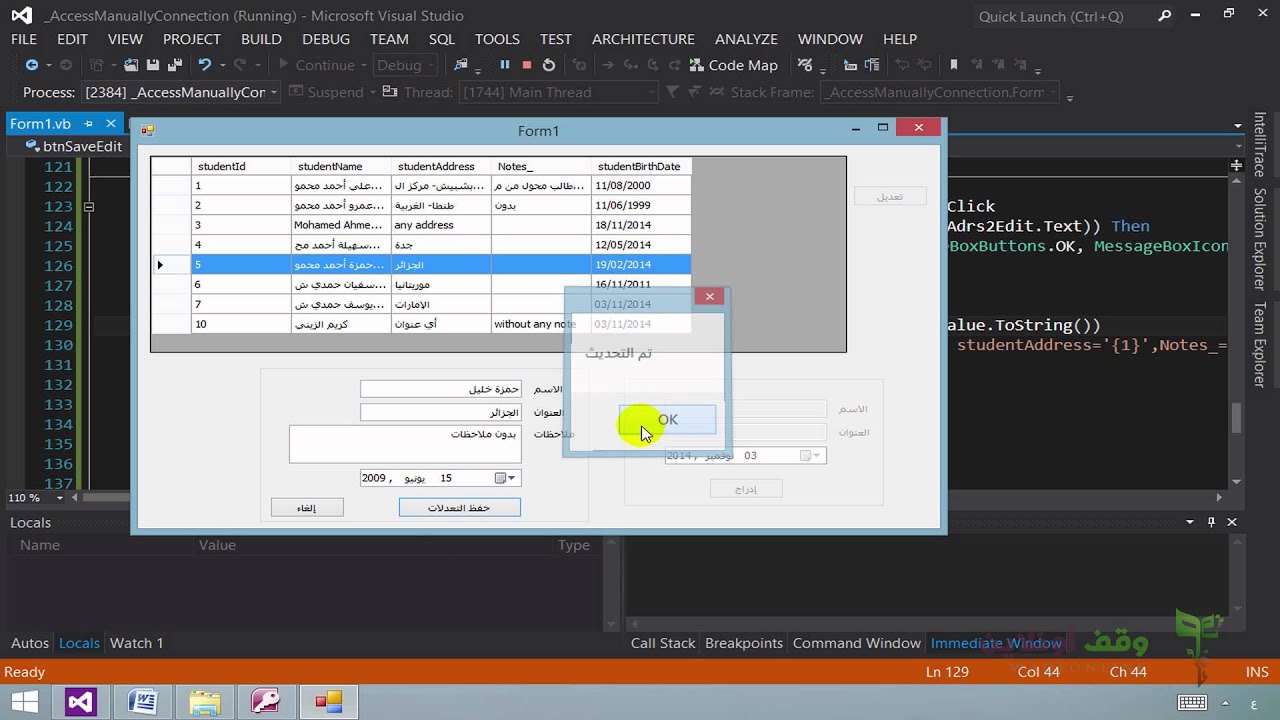The width and height of the screenshot is (1280, 720).
Task: Click the Value column header in Locals
Action: pyautogui.click(x=217, y=545)
